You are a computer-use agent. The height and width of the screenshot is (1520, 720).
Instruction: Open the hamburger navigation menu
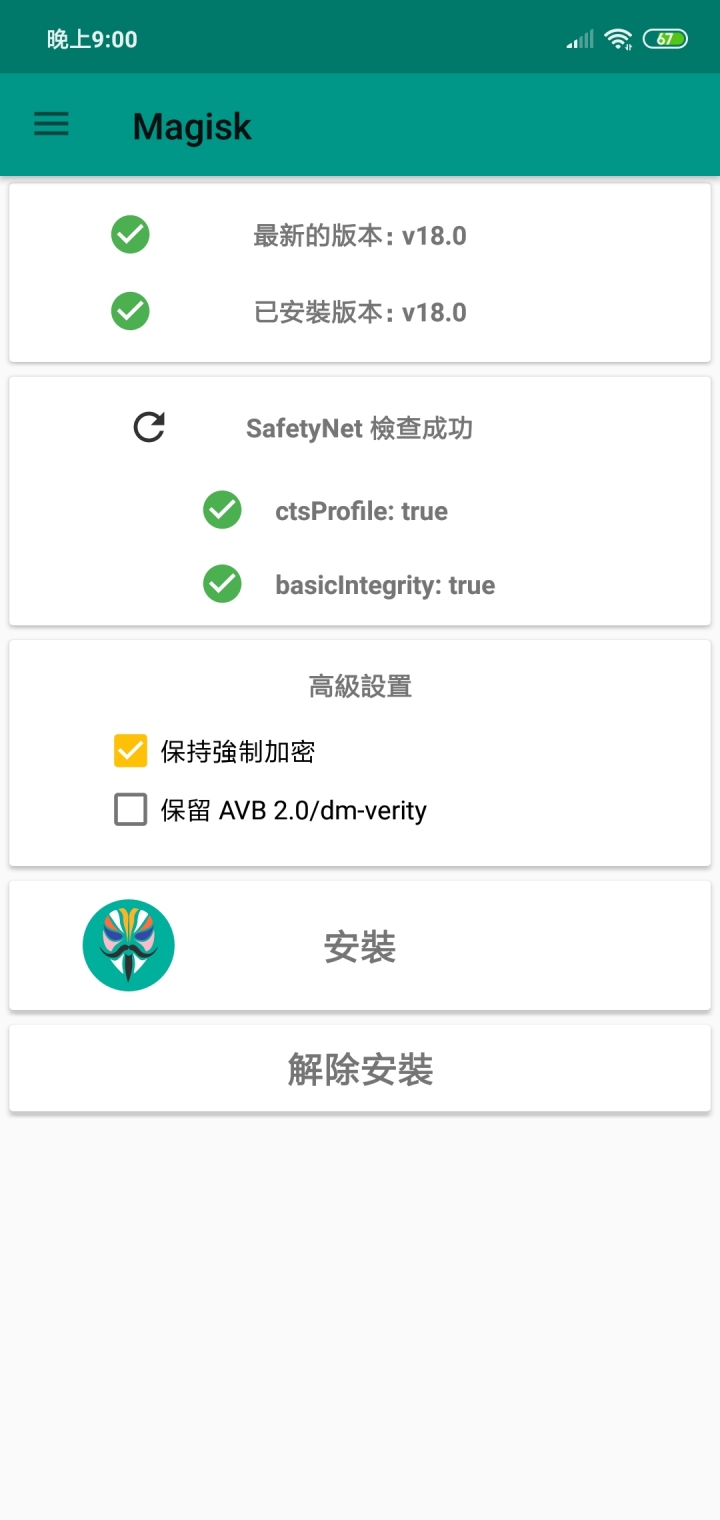coord(51,124)
